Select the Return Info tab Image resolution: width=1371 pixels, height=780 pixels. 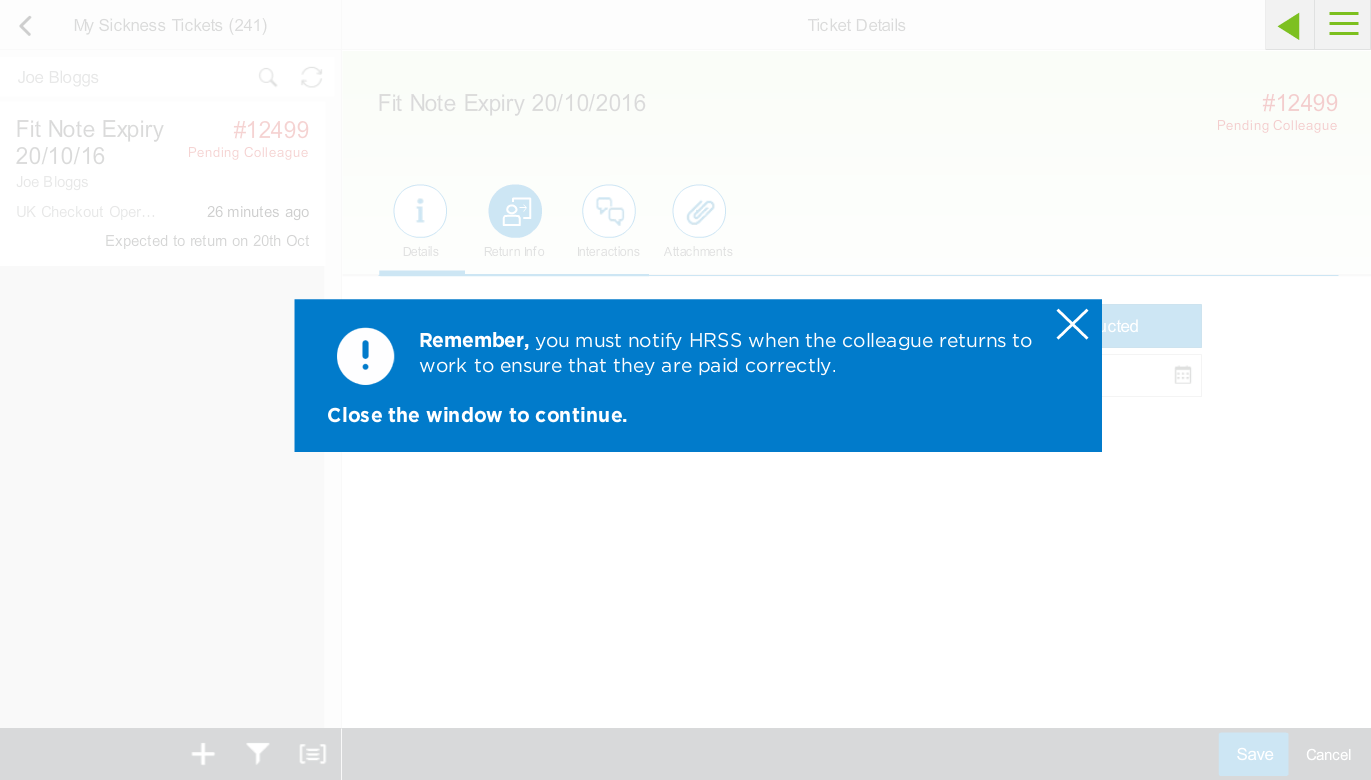(x=515, y=211)
